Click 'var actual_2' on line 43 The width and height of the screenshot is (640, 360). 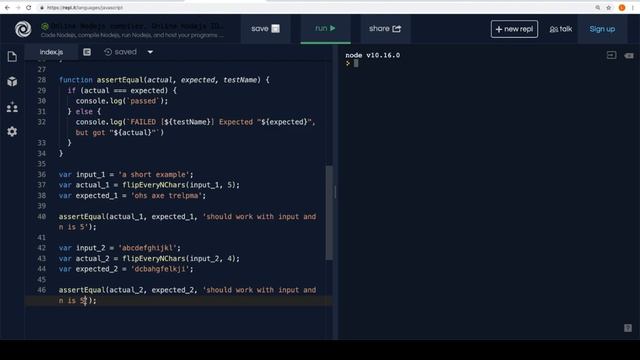[84, 258]
